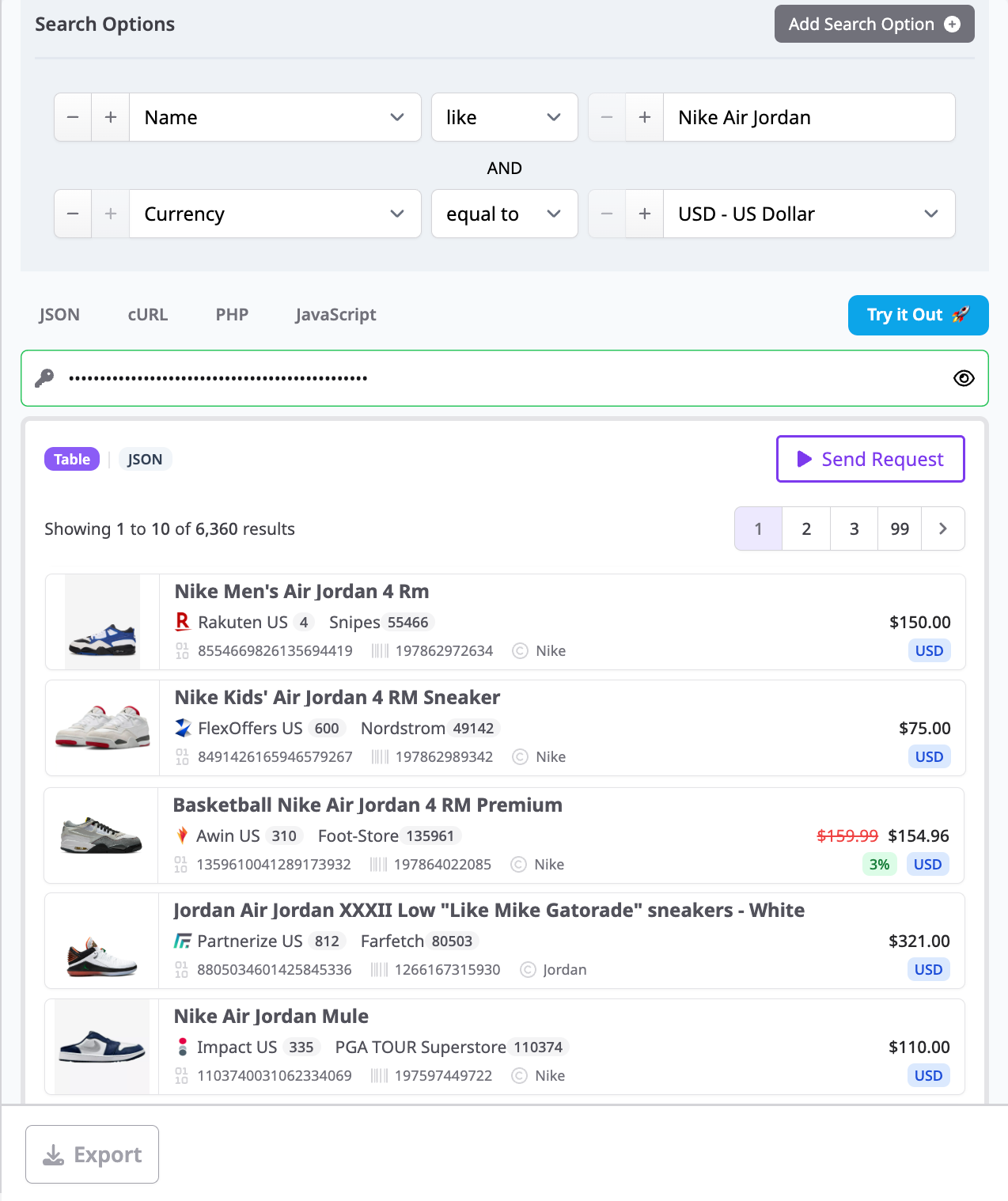Select the Table results view

pyautogui.click(x=72, y=459)
